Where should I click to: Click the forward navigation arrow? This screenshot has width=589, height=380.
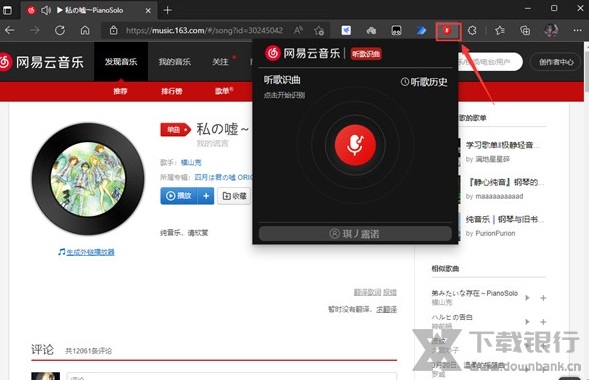[35, 30]
